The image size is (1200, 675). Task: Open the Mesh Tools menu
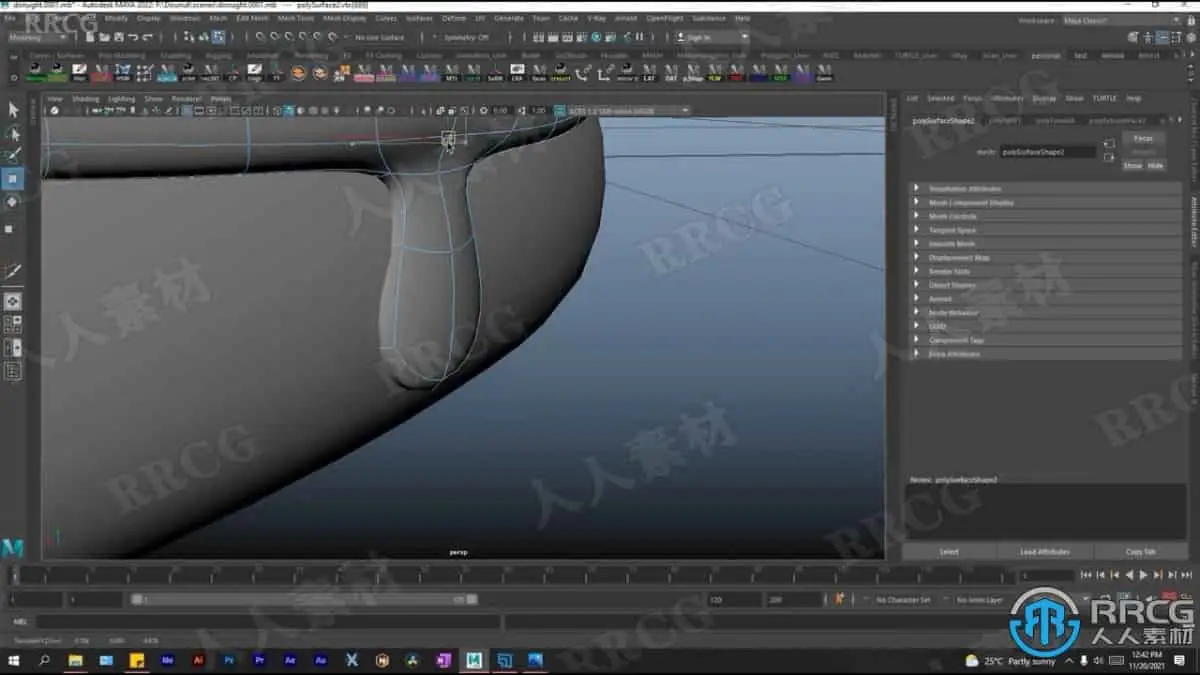coord(295,18)
